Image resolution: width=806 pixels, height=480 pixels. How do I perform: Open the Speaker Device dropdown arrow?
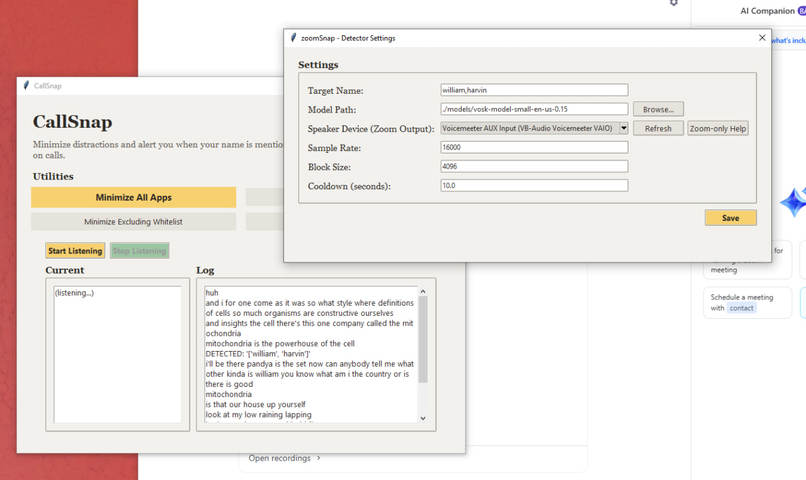[x=624, y=128]
